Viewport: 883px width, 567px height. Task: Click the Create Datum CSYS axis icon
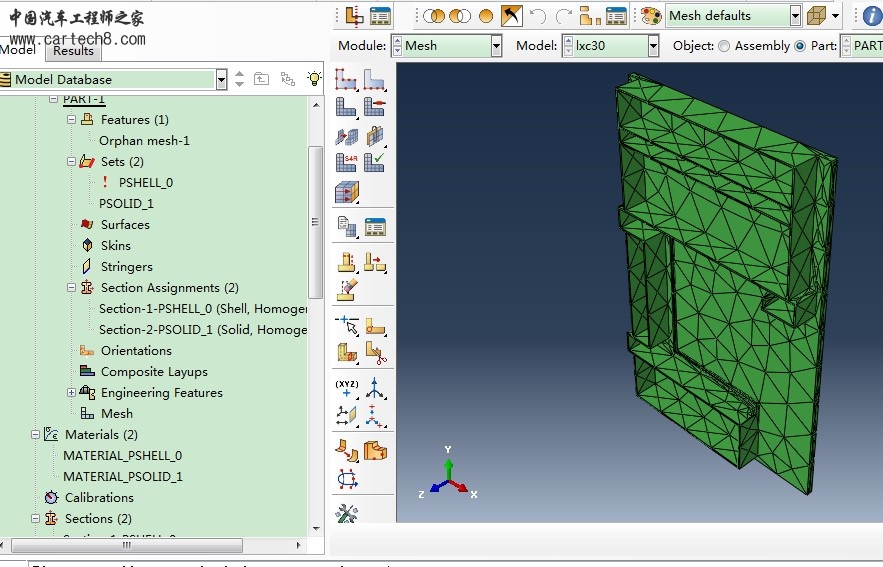pyautogui.click(x=375, y=388)
